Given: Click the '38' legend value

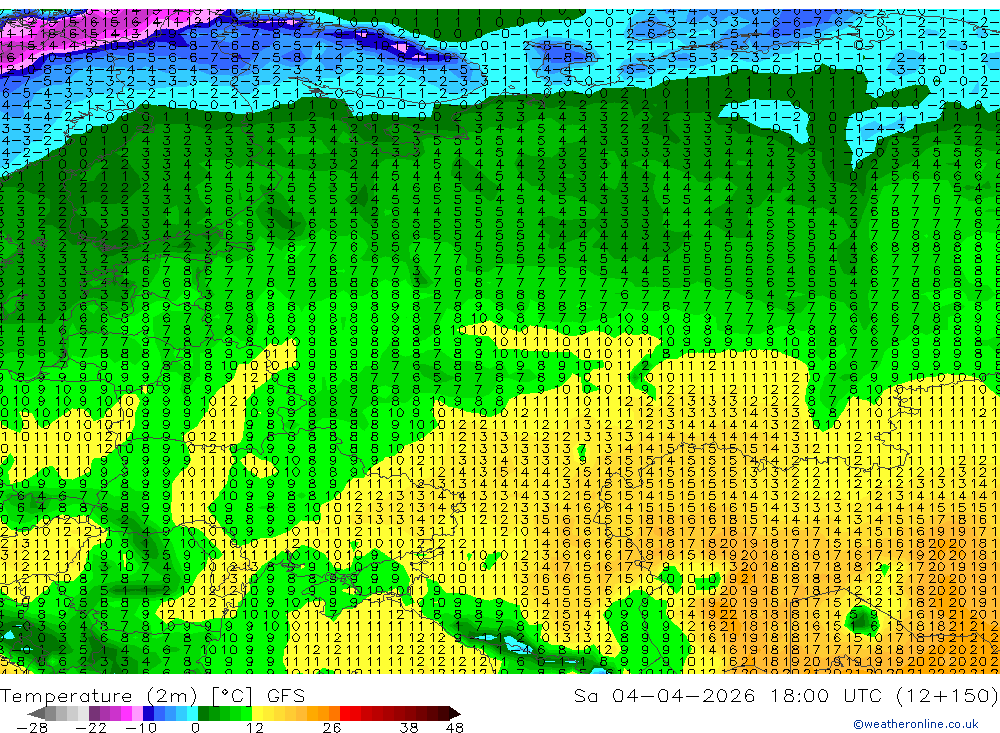Looking at the screenshot, I should click(x=409, y=728).
